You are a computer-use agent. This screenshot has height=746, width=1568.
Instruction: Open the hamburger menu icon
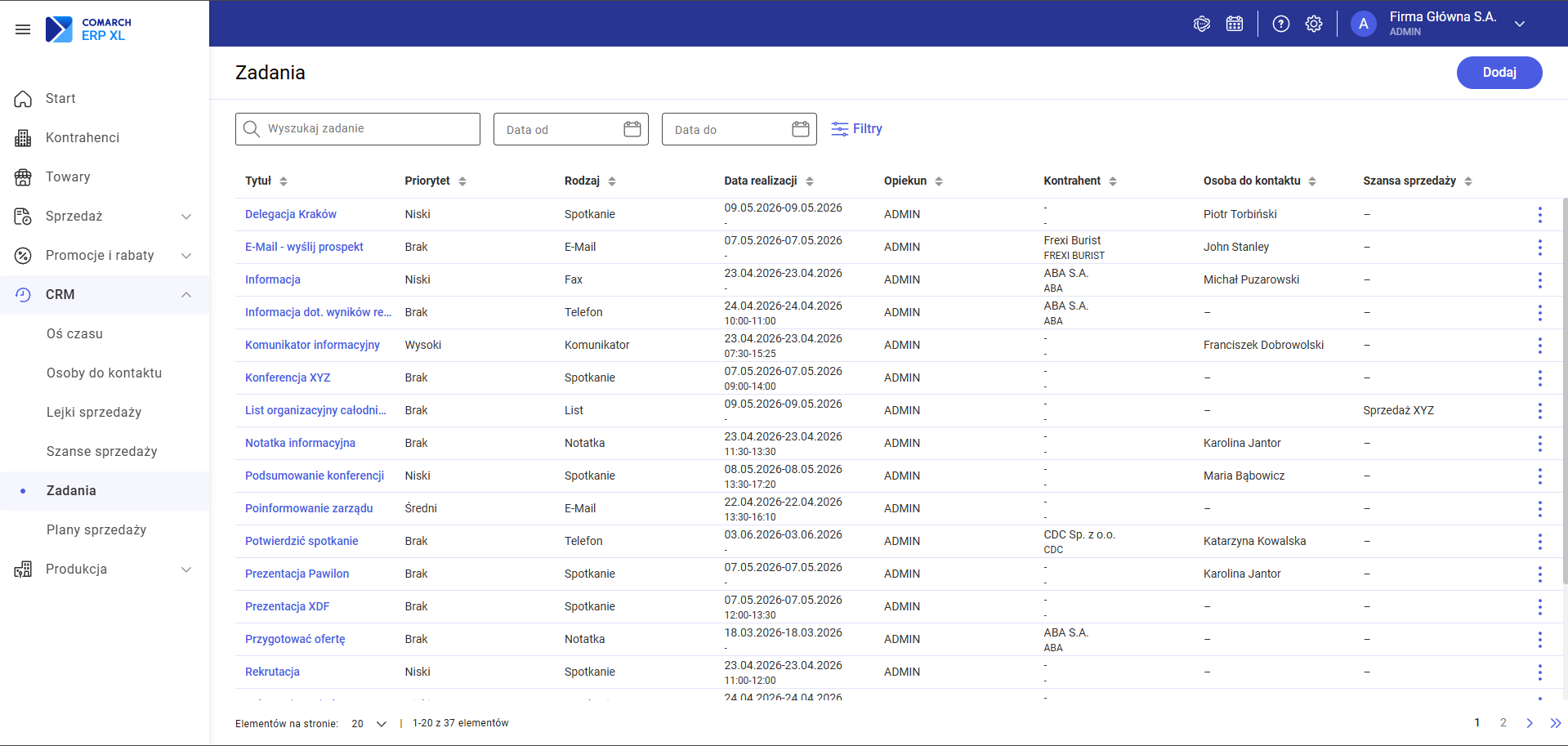click(x=23, y=29)
